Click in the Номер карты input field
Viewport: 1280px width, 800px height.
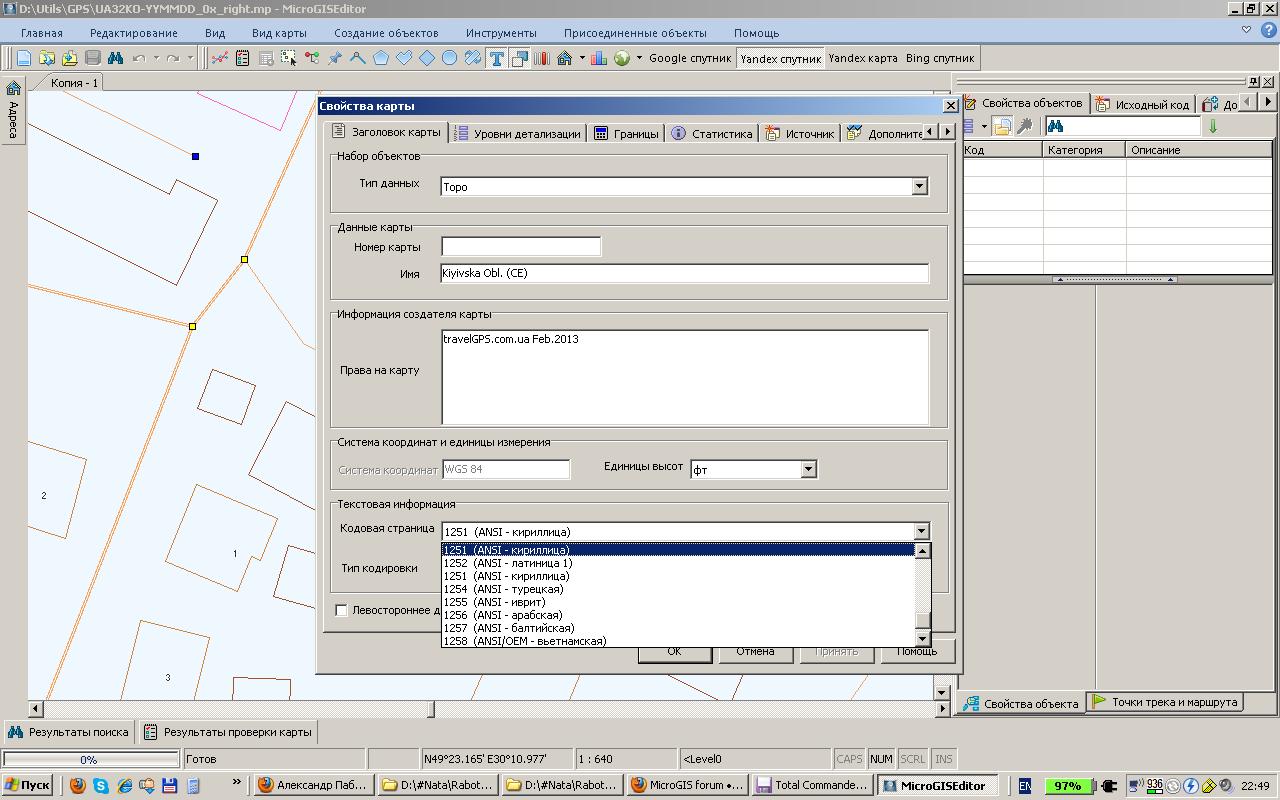(521, 246)
